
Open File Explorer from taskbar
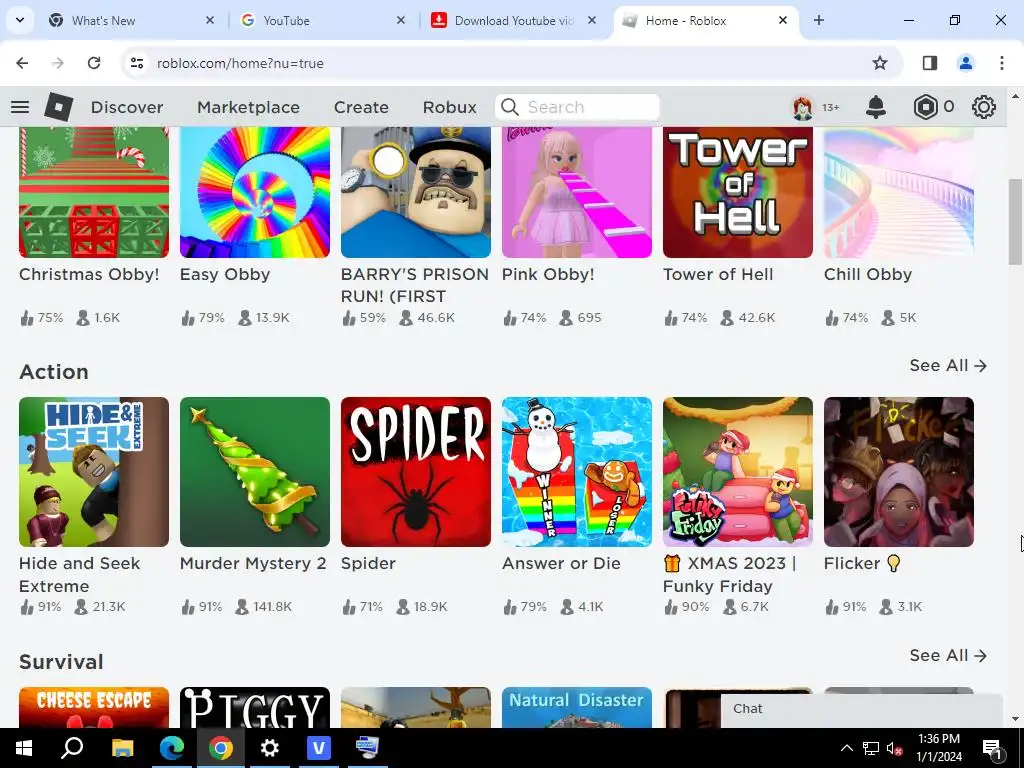click(122, 748)
